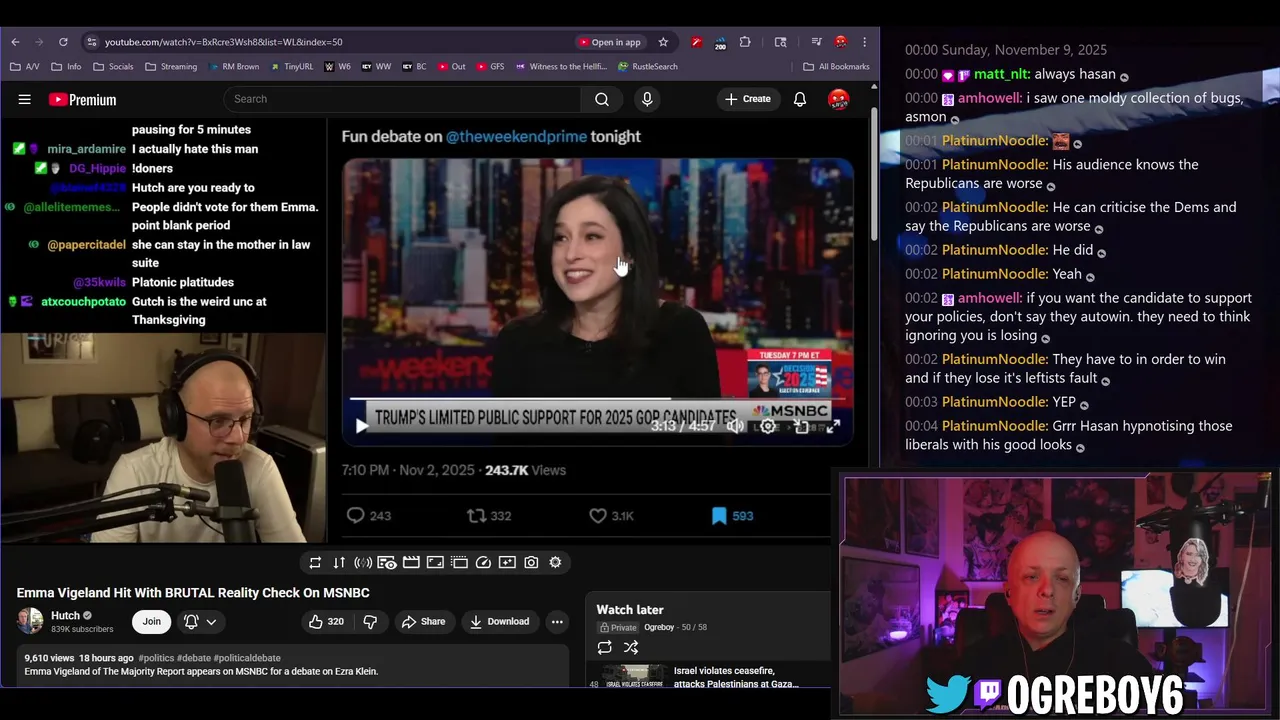This screenshot has height=720, width=1280.
Task: Open the Israel violates ceasefire playlist video
Action: (x=710, y=677)
